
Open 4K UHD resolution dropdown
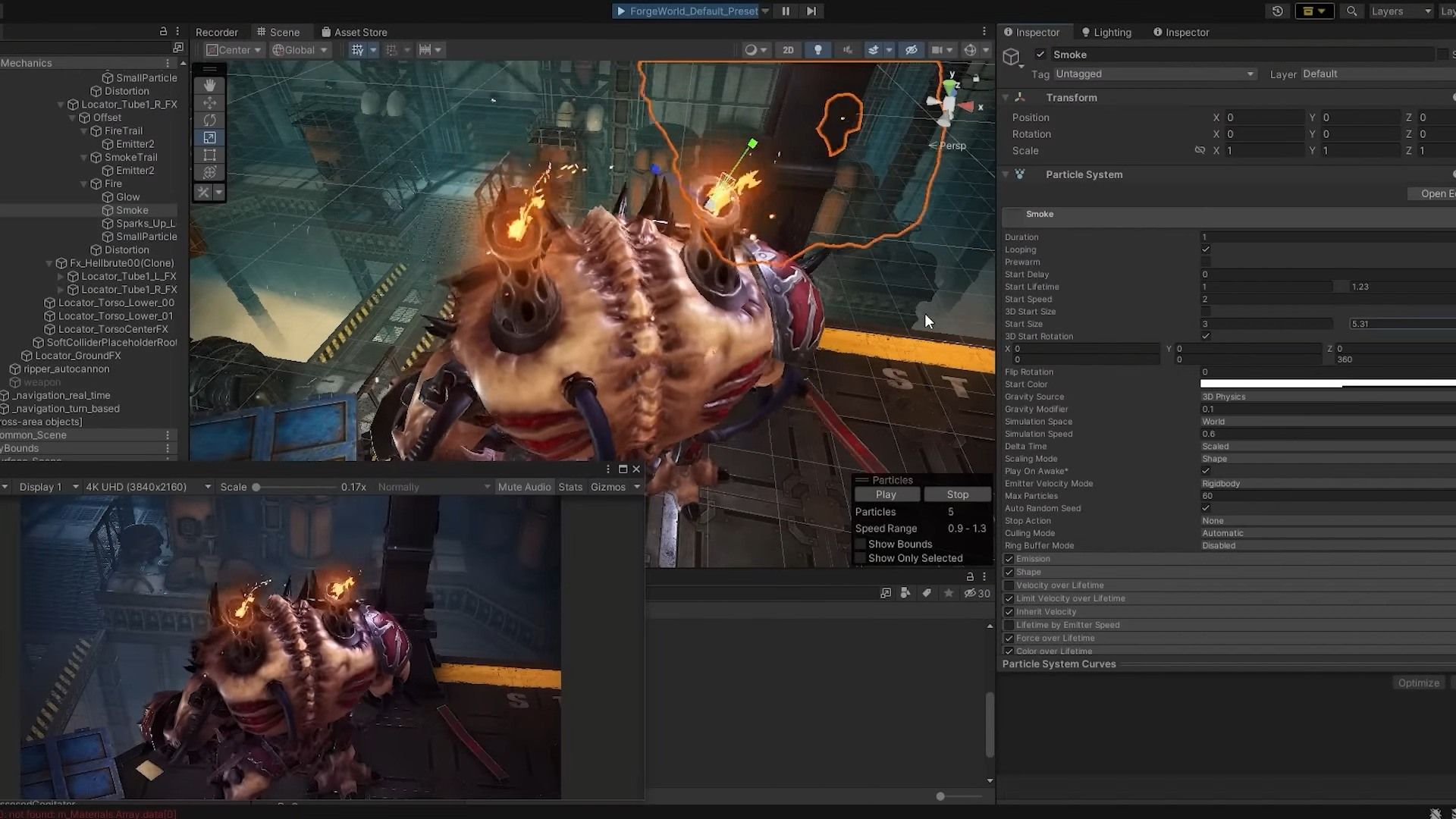148,487
